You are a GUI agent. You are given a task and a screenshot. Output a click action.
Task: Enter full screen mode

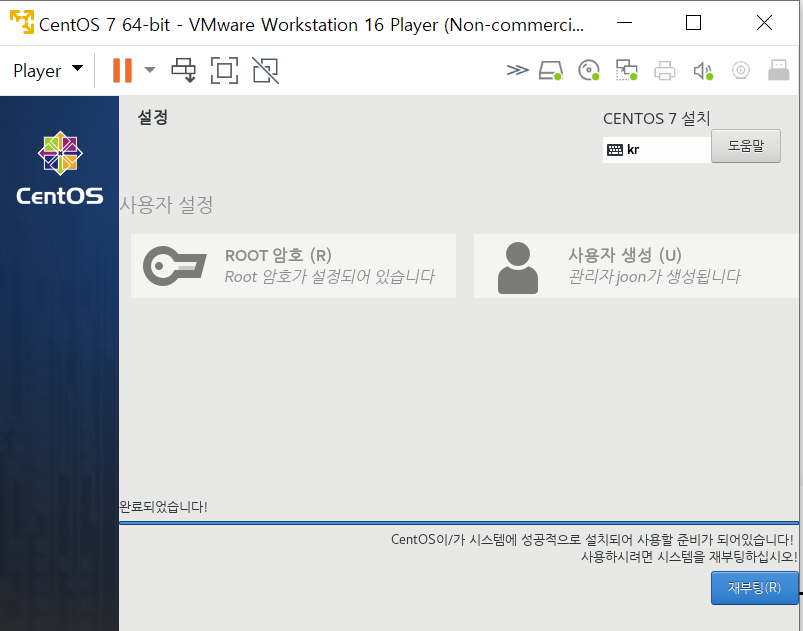click(x=224, y=70)
